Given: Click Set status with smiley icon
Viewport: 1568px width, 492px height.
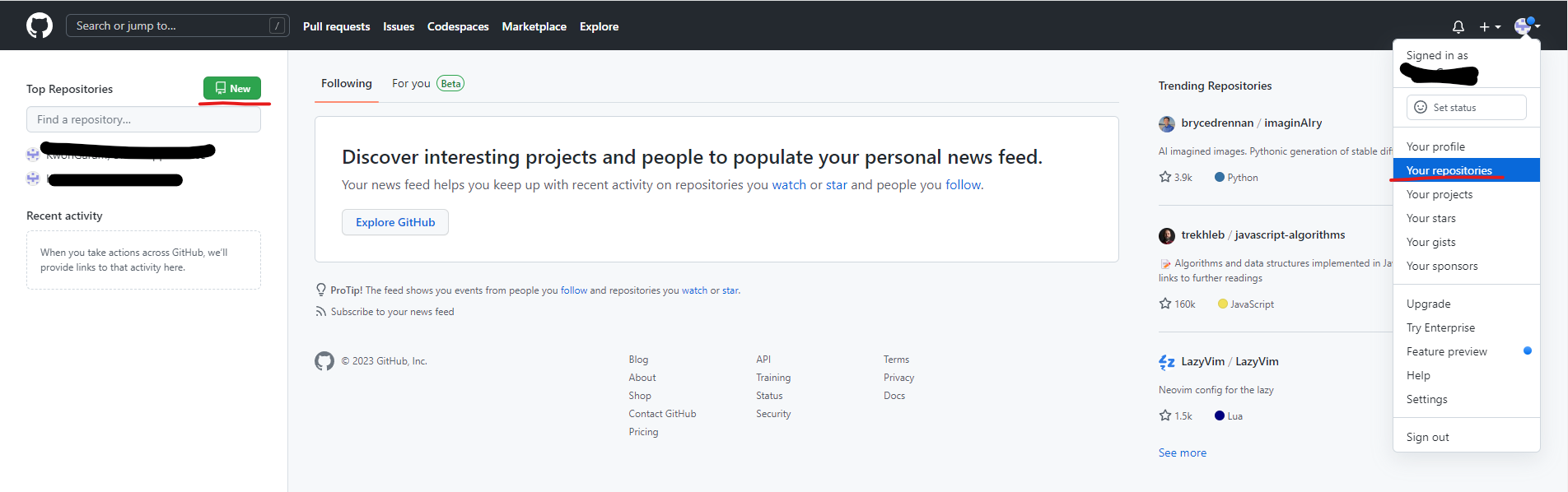Looking at the screenshot, I should [x=1467, y=107].
